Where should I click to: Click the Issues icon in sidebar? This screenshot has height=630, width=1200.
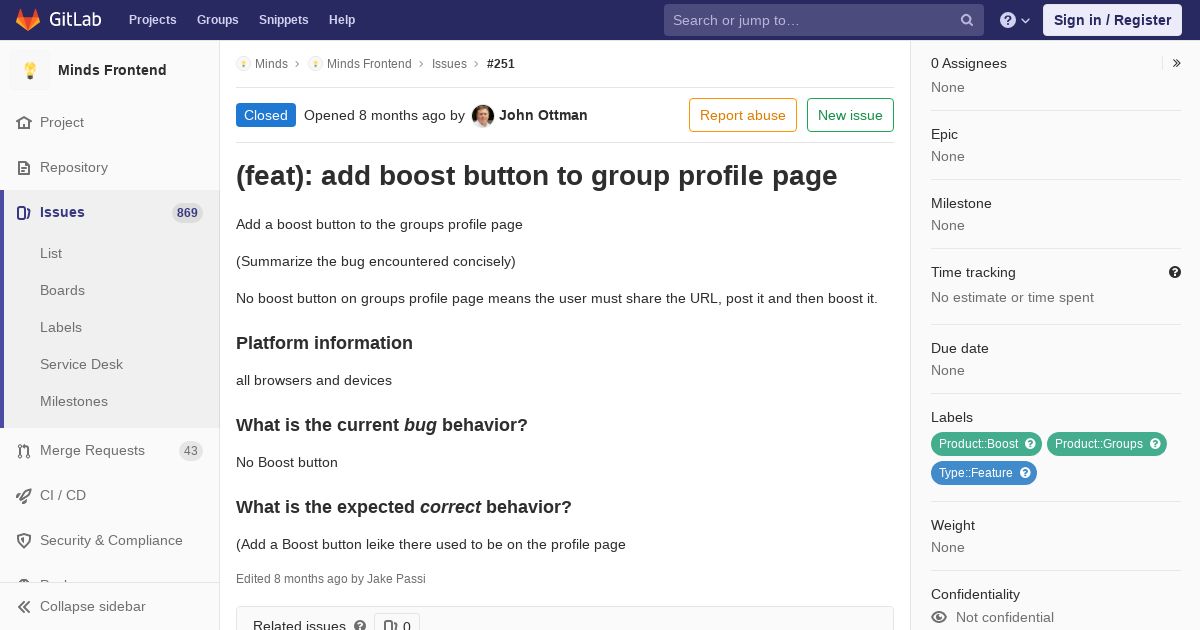(24, 213)
